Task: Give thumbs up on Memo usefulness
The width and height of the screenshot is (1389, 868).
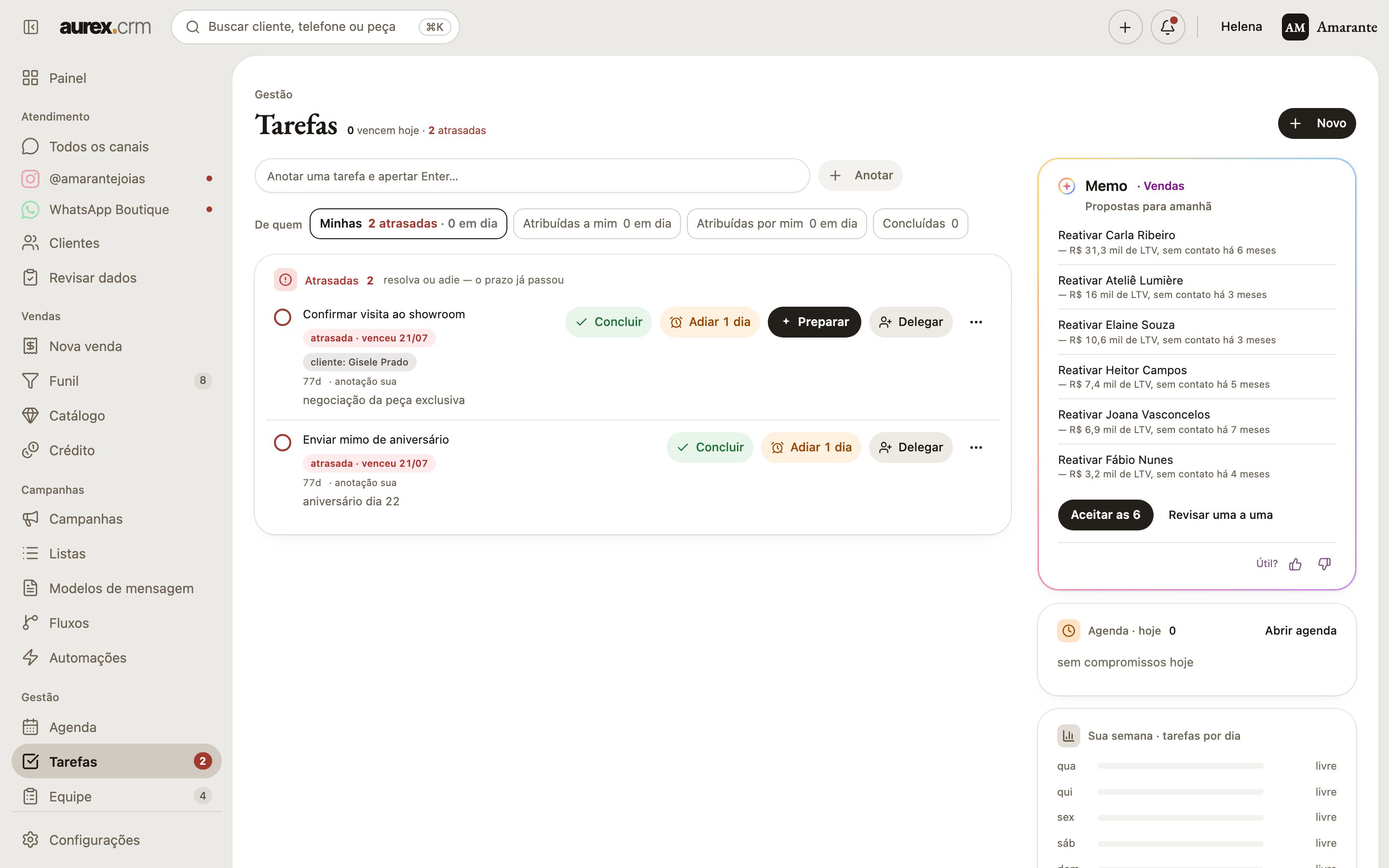Action: pyautogui.click(x=1295, y=564)
